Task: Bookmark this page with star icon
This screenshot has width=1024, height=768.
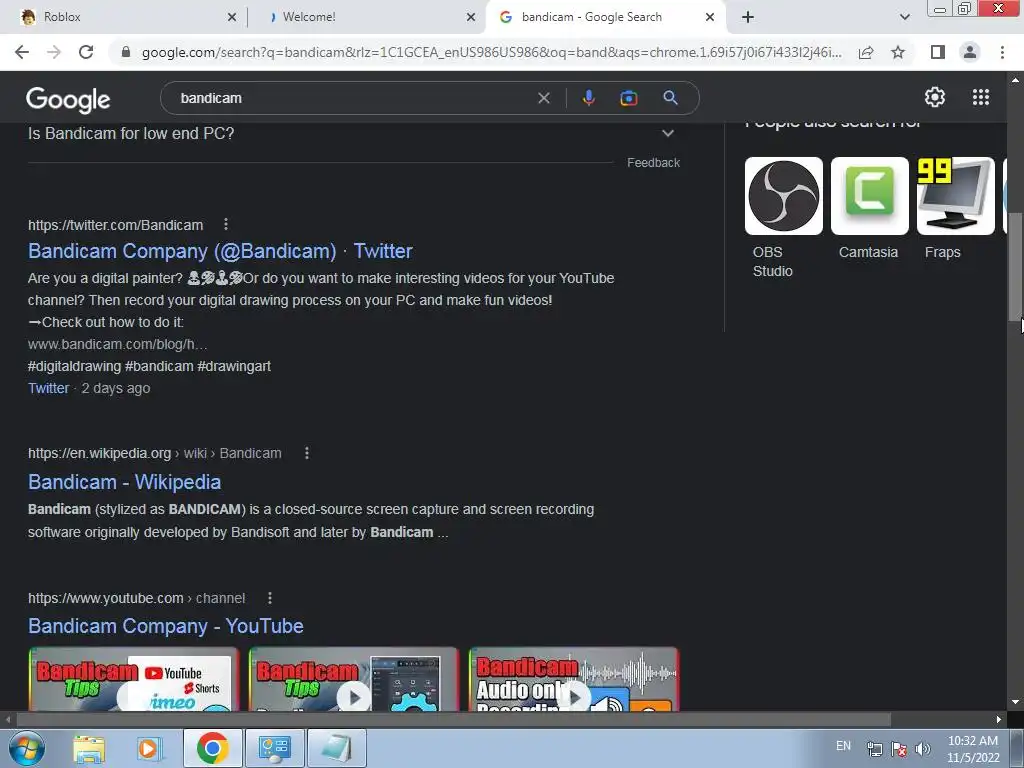Action: point(899,52)
